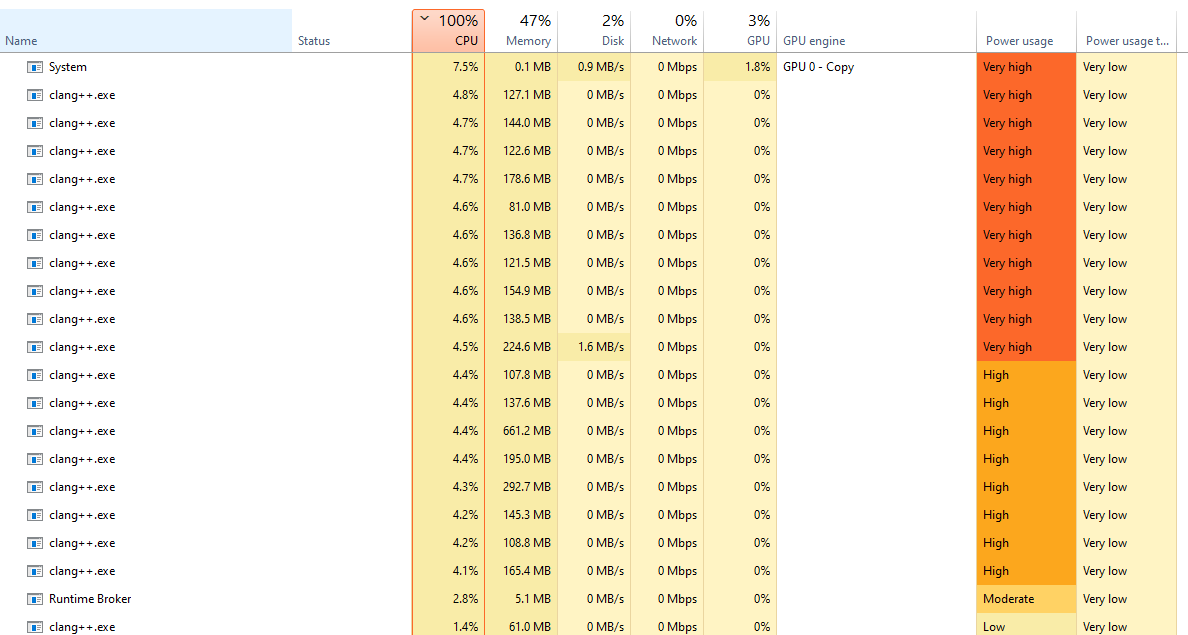This screenshot has height=635, width=1188.
Task: Click icon of clang++.exe using 292.7 MB
Action: pyautogui.click(x=35, y=487)
